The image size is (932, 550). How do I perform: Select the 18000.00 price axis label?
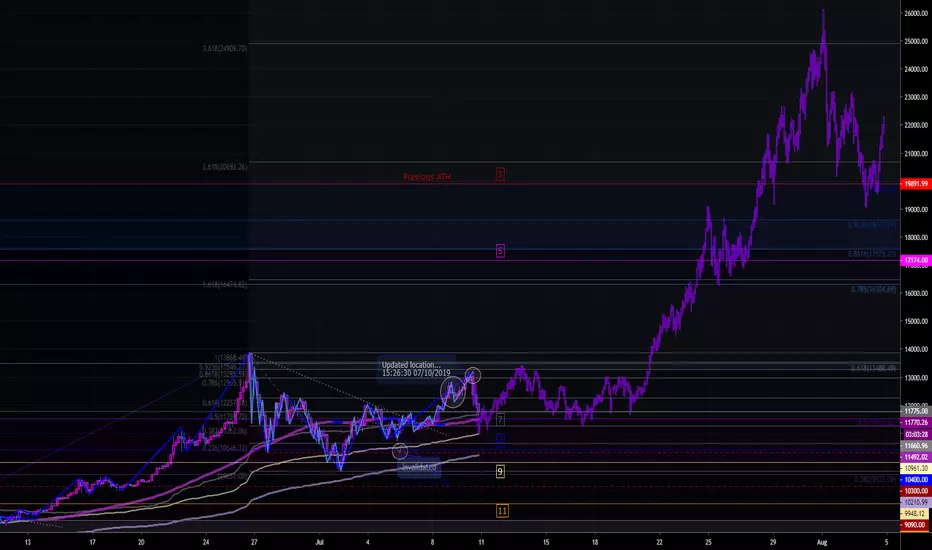(916, 237)
